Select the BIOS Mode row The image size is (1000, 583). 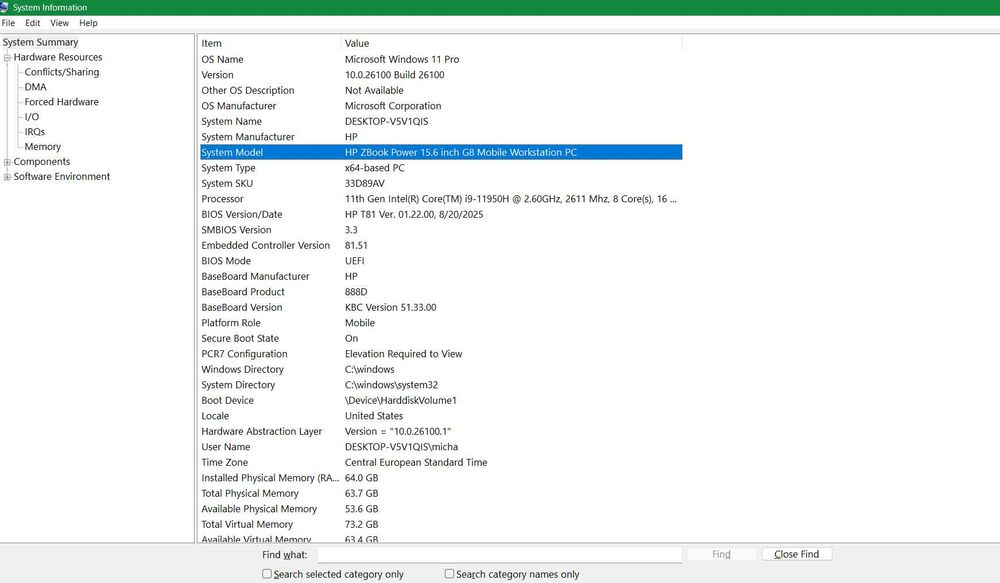coord(441,261)
